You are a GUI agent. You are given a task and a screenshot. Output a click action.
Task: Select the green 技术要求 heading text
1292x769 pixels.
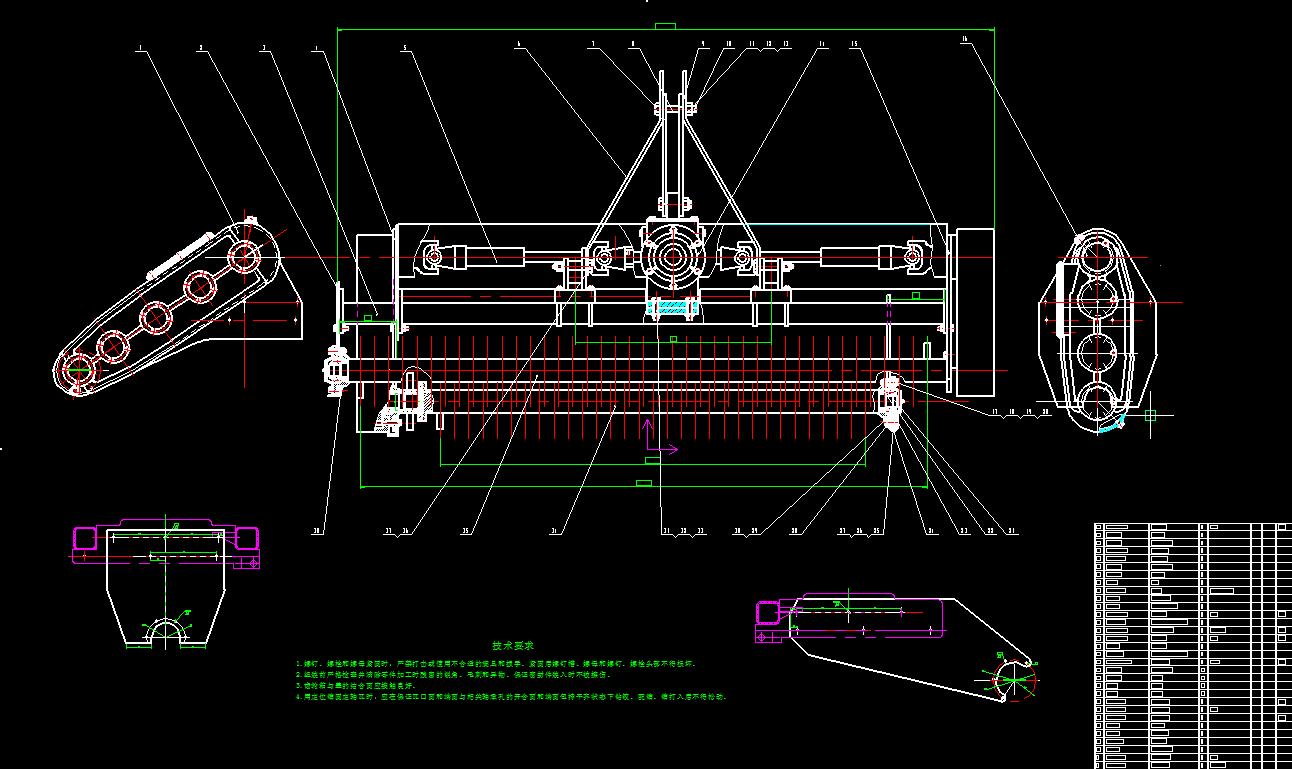click(x=512, y=646)
